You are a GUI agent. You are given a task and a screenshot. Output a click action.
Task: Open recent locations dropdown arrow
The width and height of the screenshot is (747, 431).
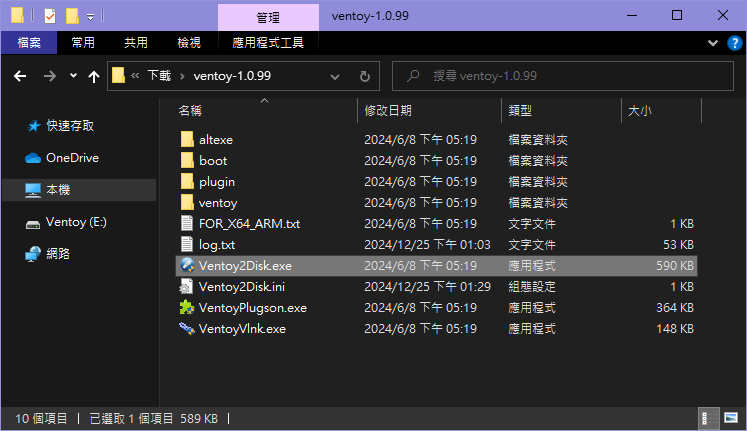[x=73, y=76]
